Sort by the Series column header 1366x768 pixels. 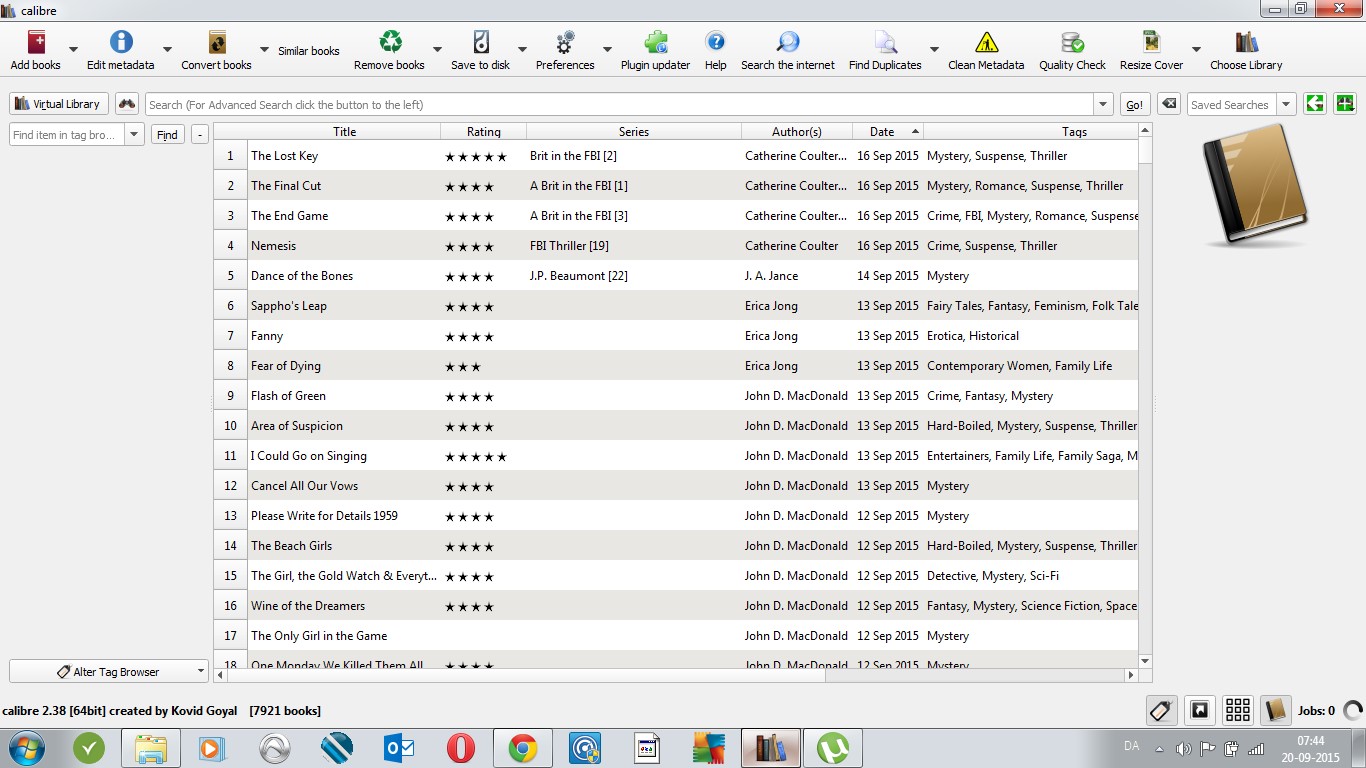click(634, 131)
